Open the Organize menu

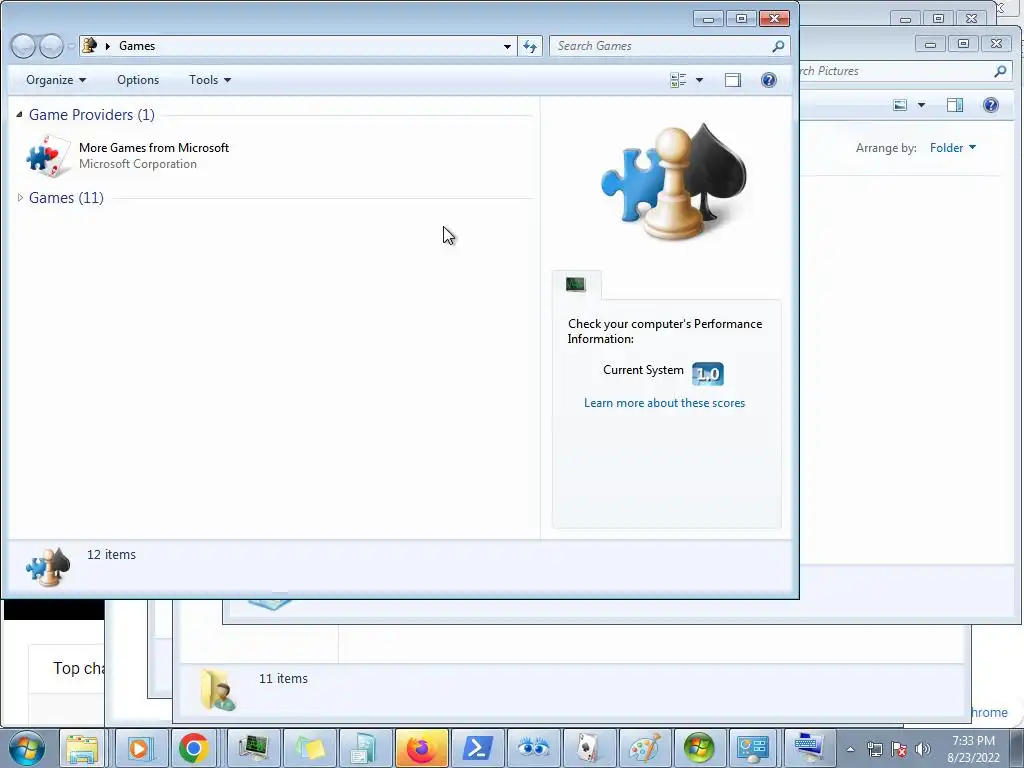[x=56, y=80]
